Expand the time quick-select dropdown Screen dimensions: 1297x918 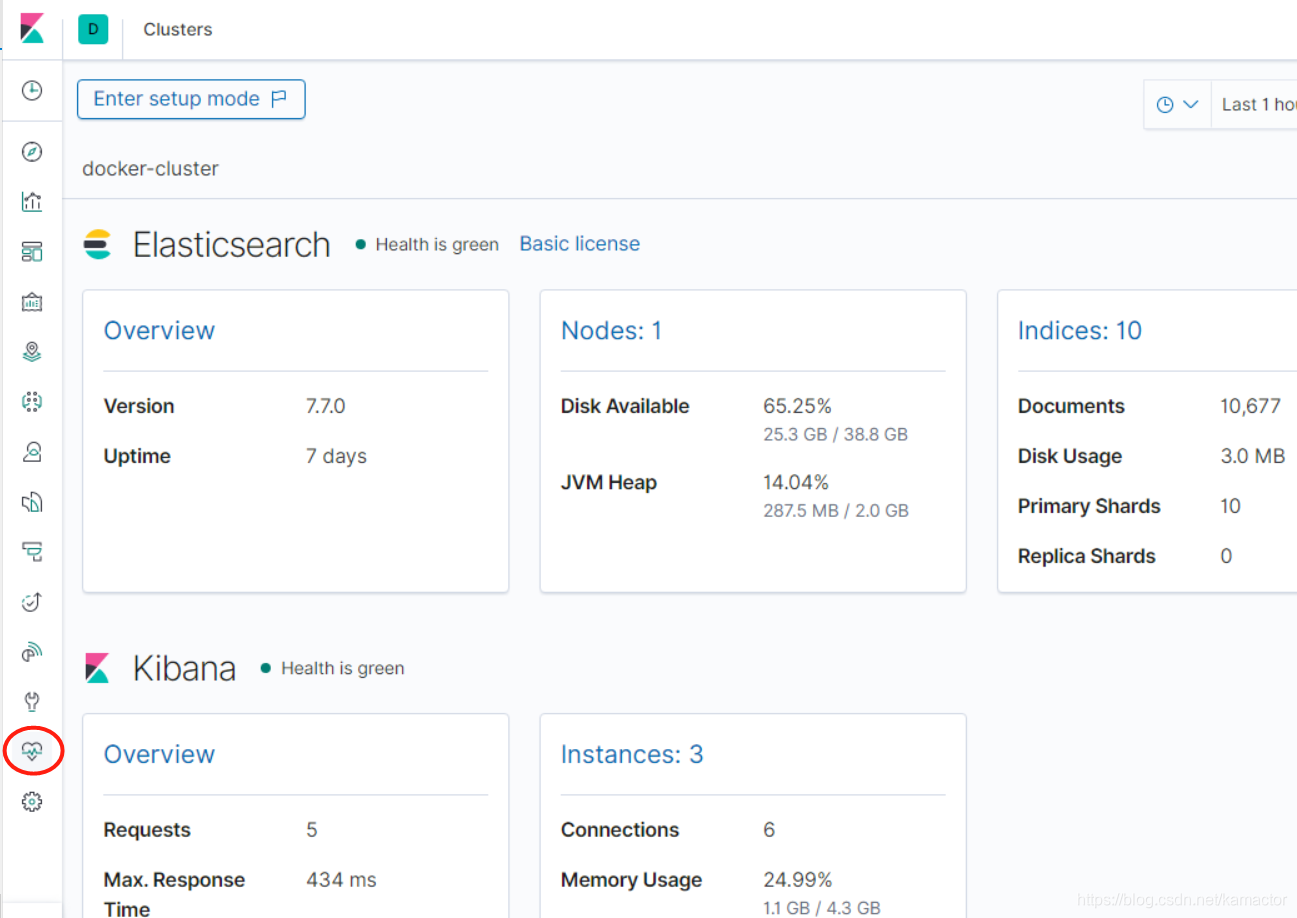coord(1177,104)
